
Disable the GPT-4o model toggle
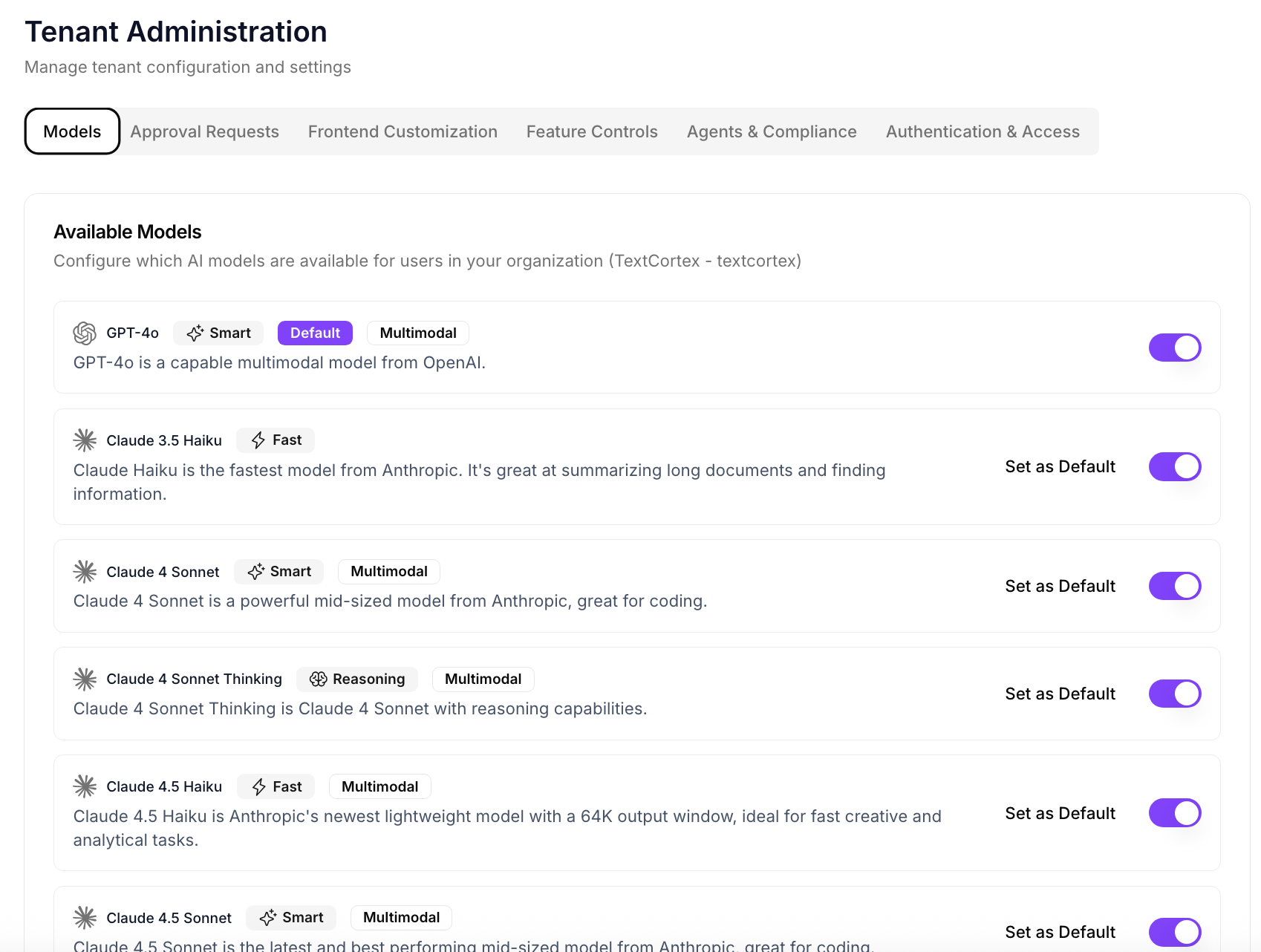pyautogui.click(x=1174, y=348)
